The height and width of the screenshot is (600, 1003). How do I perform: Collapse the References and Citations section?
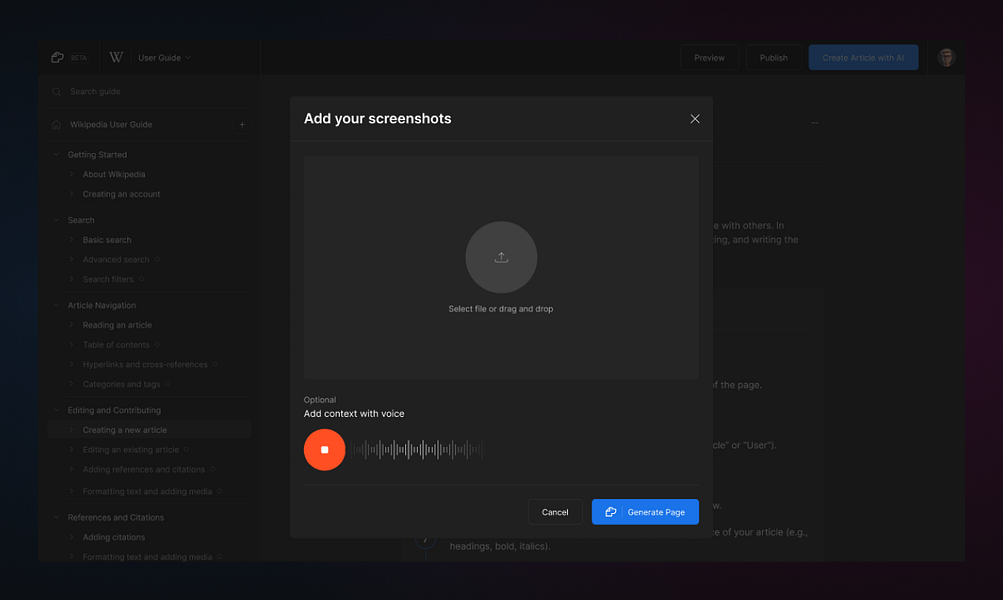(56, 517)
